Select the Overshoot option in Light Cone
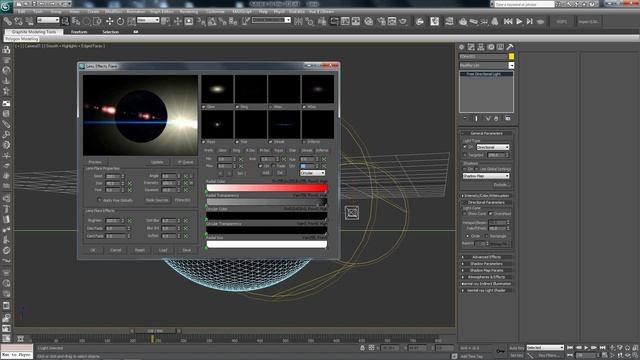Image resolution: width=640 pixels, height=360 pixels. (491, 214)
